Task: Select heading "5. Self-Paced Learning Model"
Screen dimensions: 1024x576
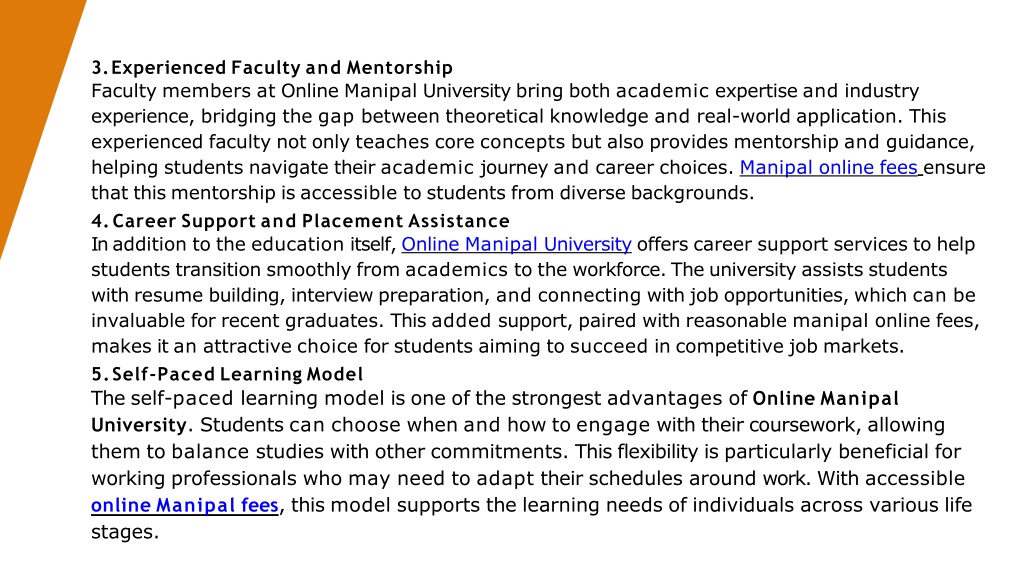Action: click(227, 374)
